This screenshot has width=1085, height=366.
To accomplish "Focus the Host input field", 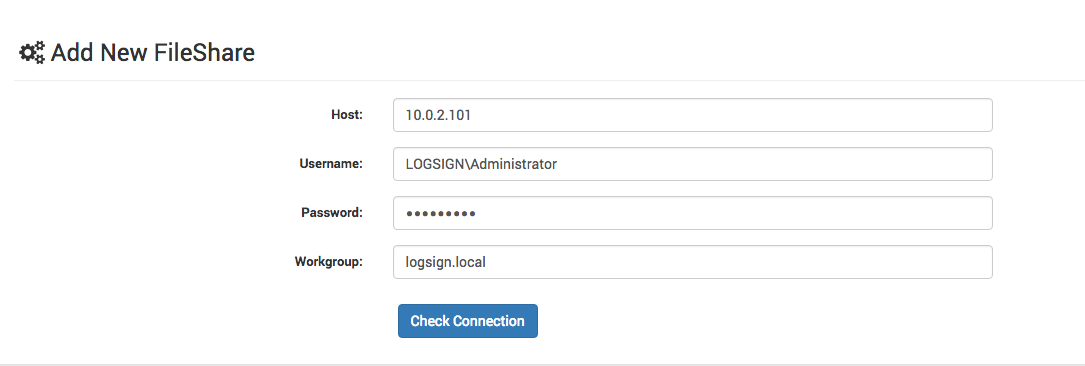I will pyautogui.click(x=693, y=115).
